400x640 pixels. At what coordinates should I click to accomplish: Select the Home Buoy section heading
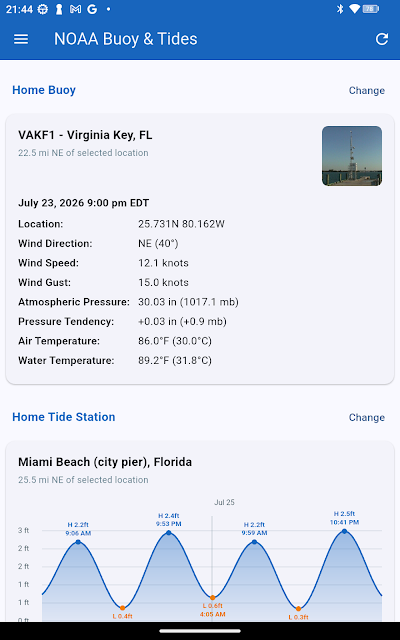tap(44, 90)
